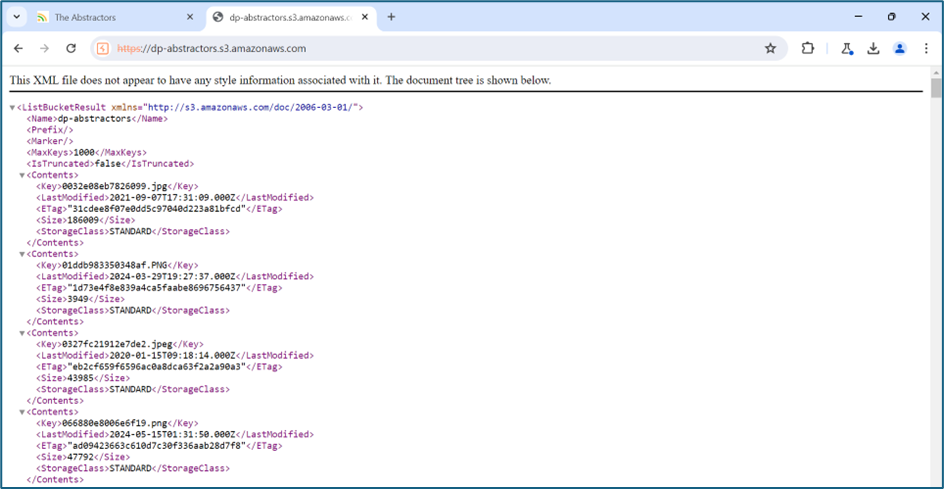Open the Extensions puzzle icon
This screenshot has height=489, width=944.
point(807,49)
